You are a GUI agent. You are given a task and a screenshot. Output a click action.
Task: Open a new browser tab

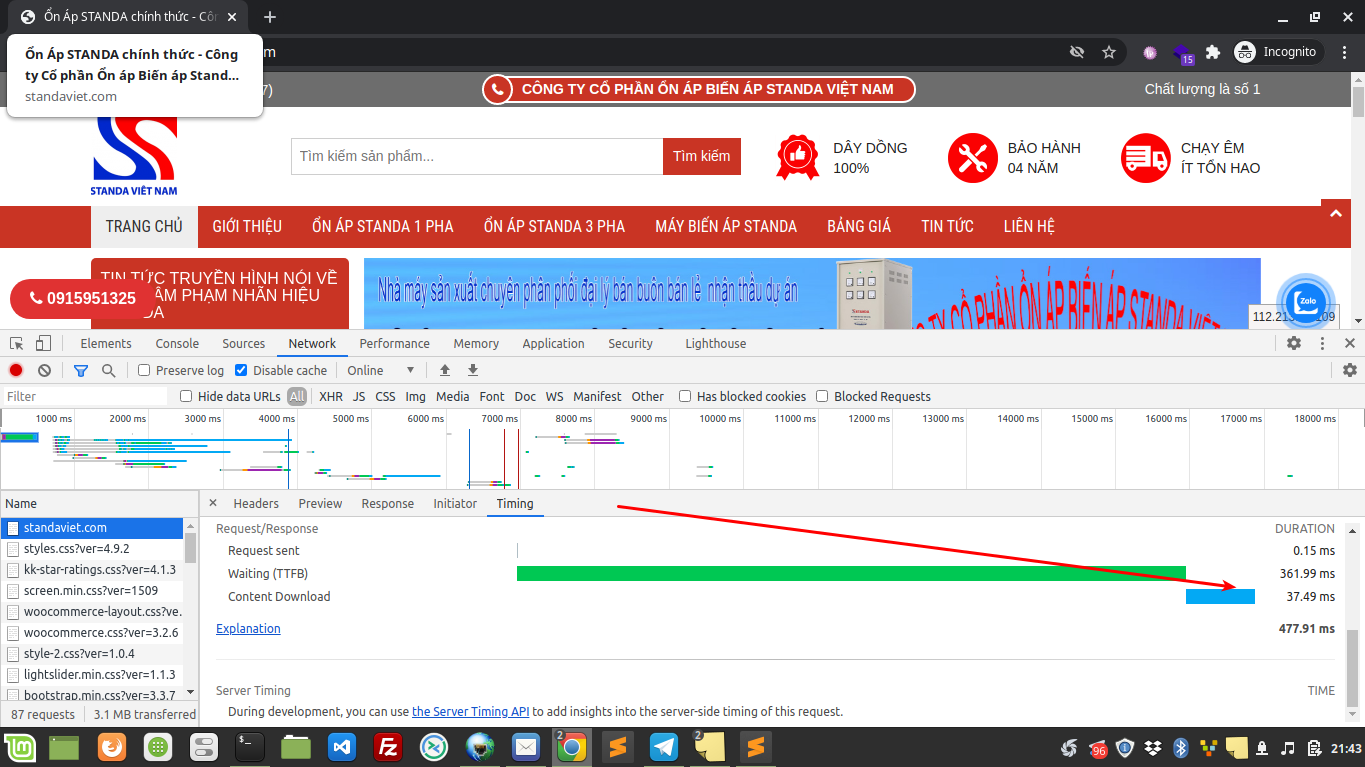tap(269, 17)
